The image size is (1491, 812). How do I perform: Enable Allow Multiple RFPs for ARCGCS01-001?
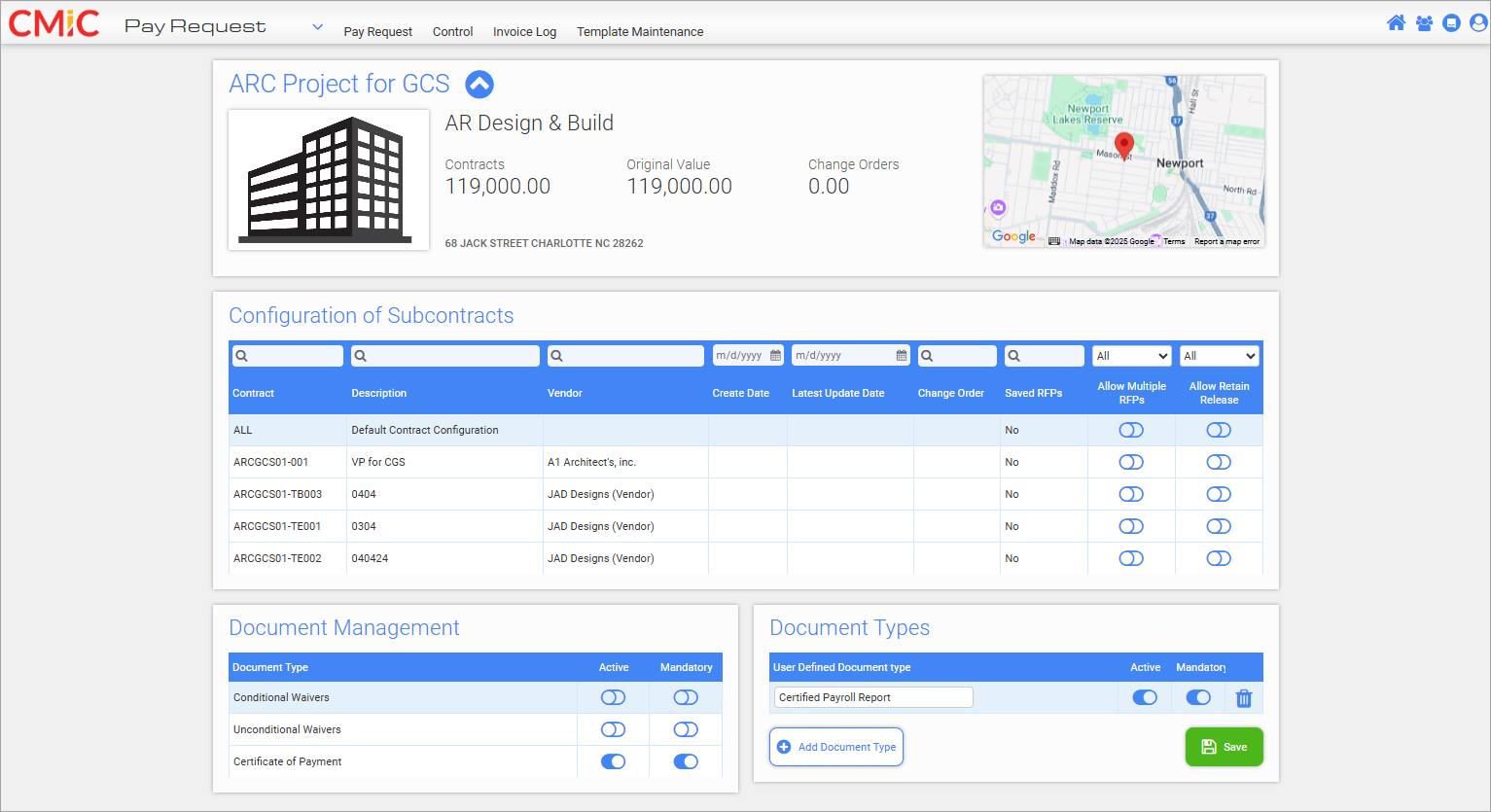pos(1131,462)
